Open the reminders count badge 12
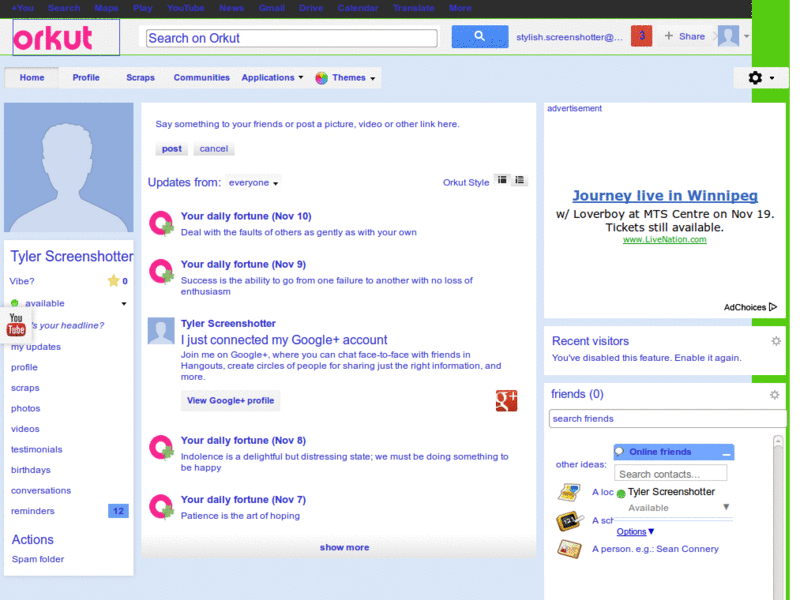The height and width of the screenshot is (600, 800). (x=118, y=511)
